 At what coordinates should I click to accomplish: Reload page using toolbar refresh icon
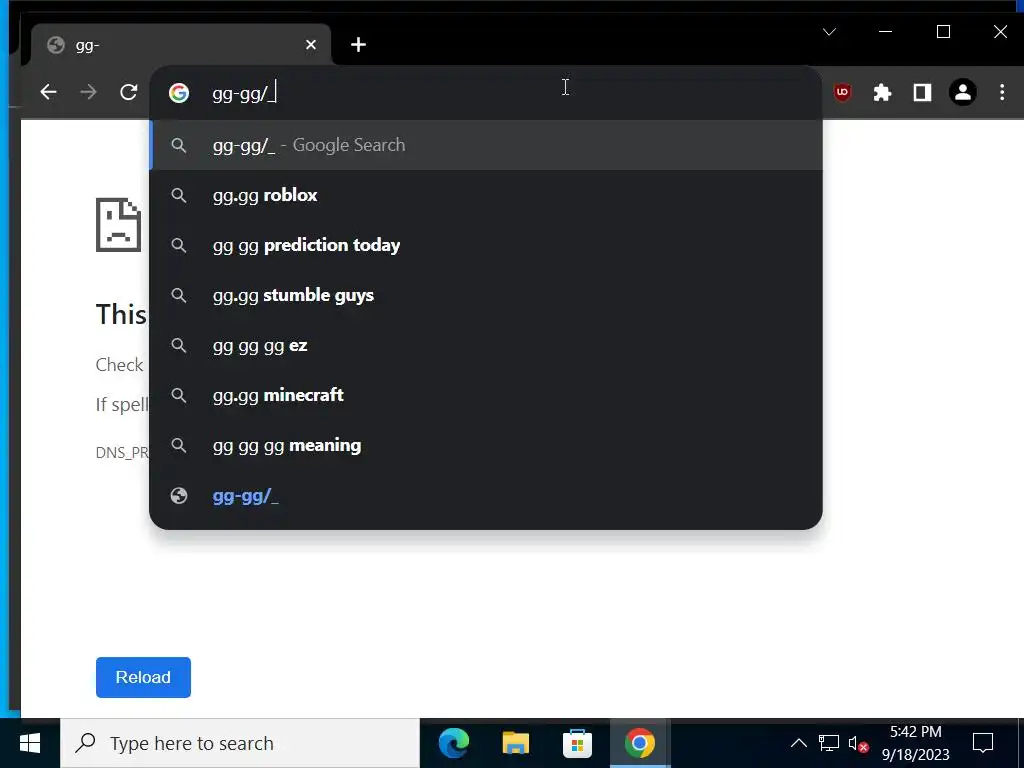click(x=129, y=92)
